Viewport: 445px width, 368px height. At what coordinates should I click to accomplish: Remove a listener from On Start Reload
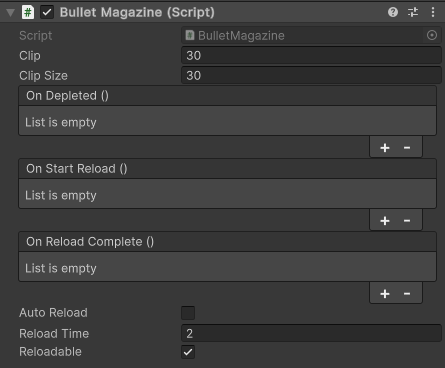(x=407, y=220)
